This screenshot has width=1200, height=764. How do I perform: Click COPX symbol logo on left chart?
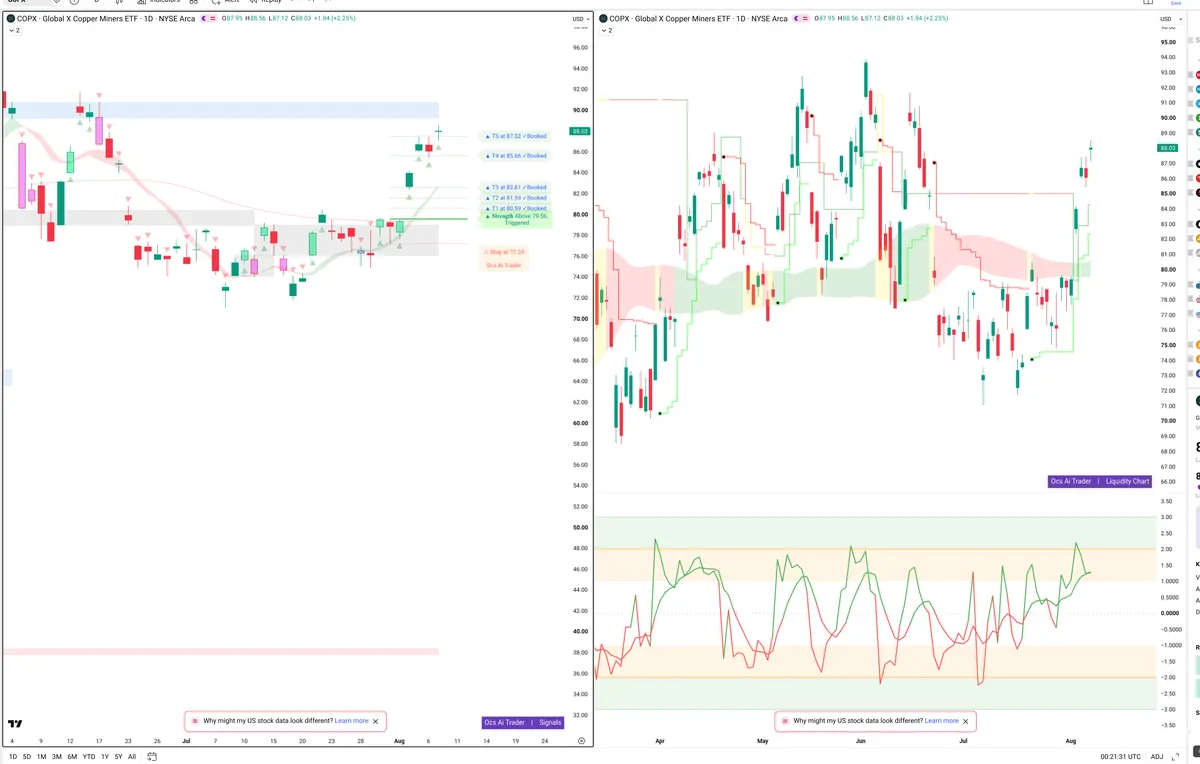pos(11,19)
